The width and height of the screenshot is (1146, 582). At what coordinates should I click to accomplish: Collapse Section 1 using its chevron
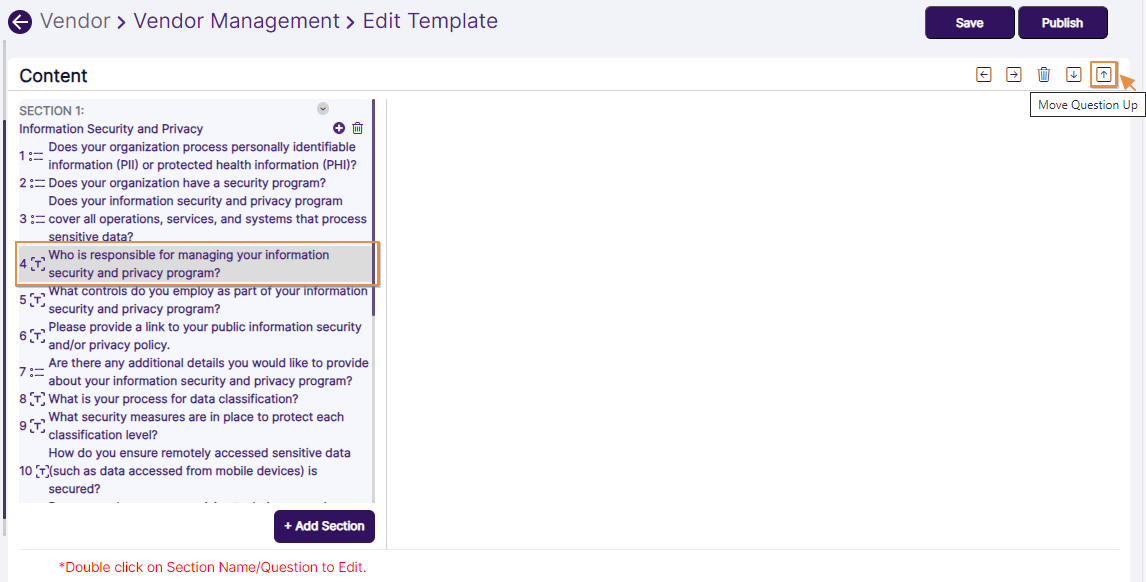tap(322, 107)
